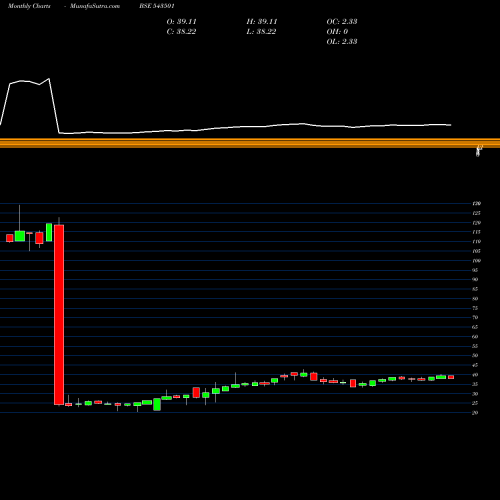Click the 'BSE 543591' symbol label
This screenshot has width=500, height=500.
coord(157,6)
